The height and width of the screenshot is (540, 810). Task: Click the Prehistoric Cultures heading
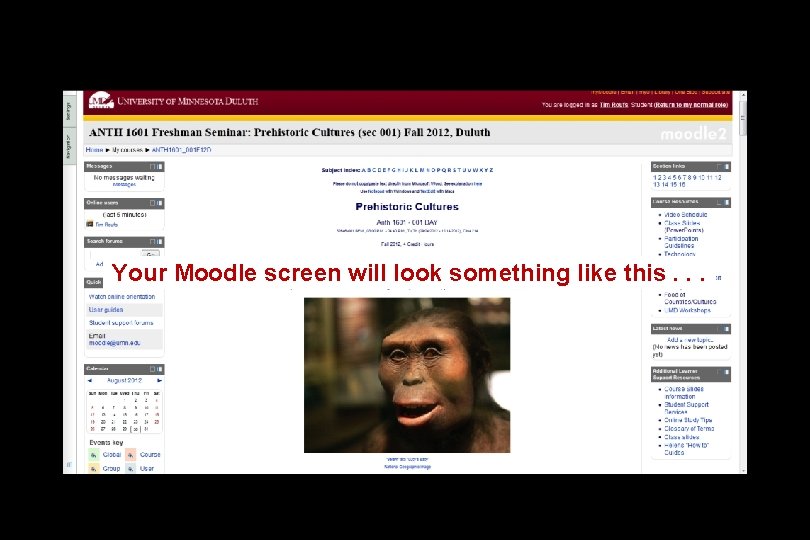pos(407,207)
